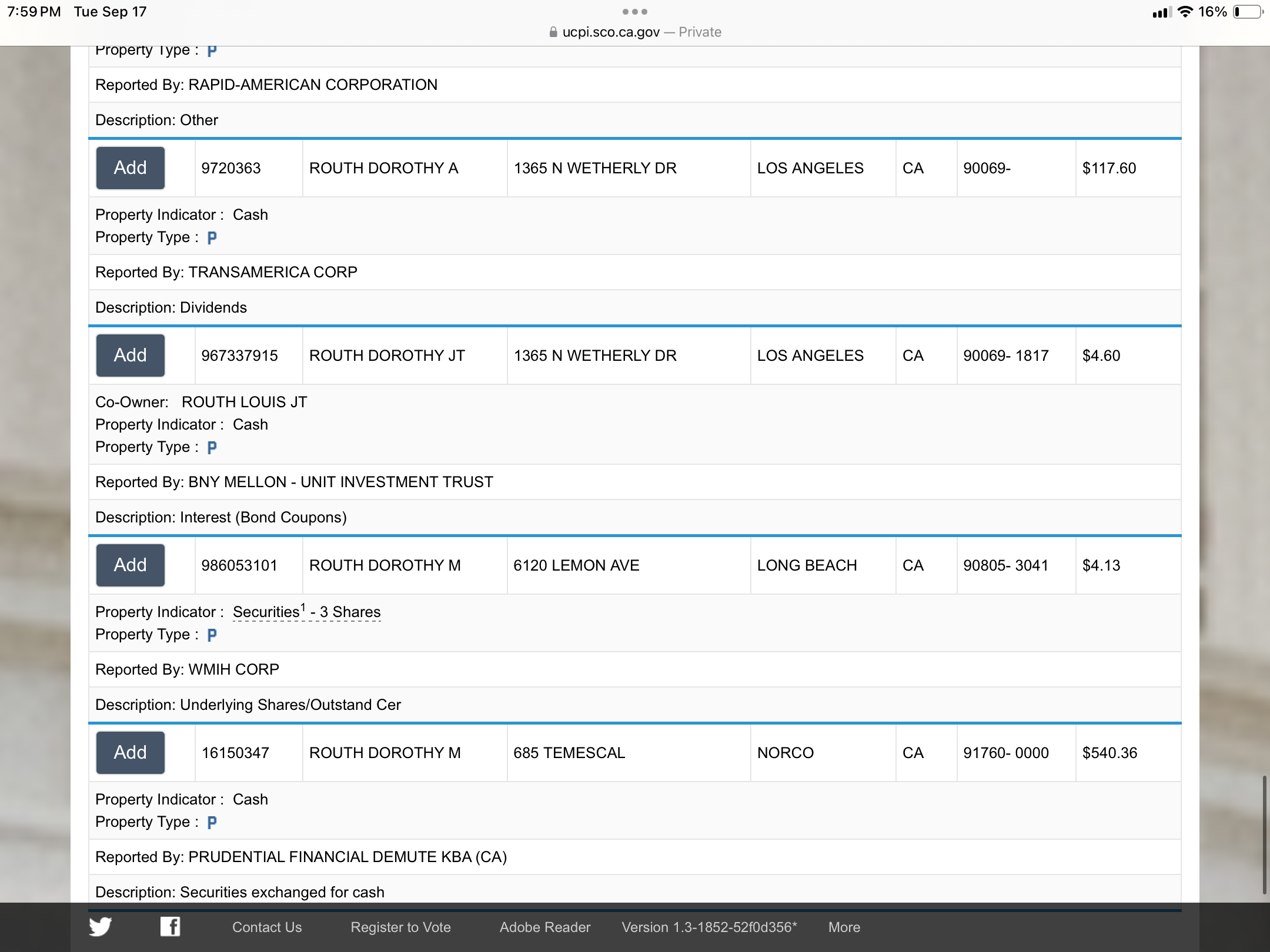Click Description: Securities exchanged for cash
The width and height of the screenshot is (1270, 952).
point(240,892)
